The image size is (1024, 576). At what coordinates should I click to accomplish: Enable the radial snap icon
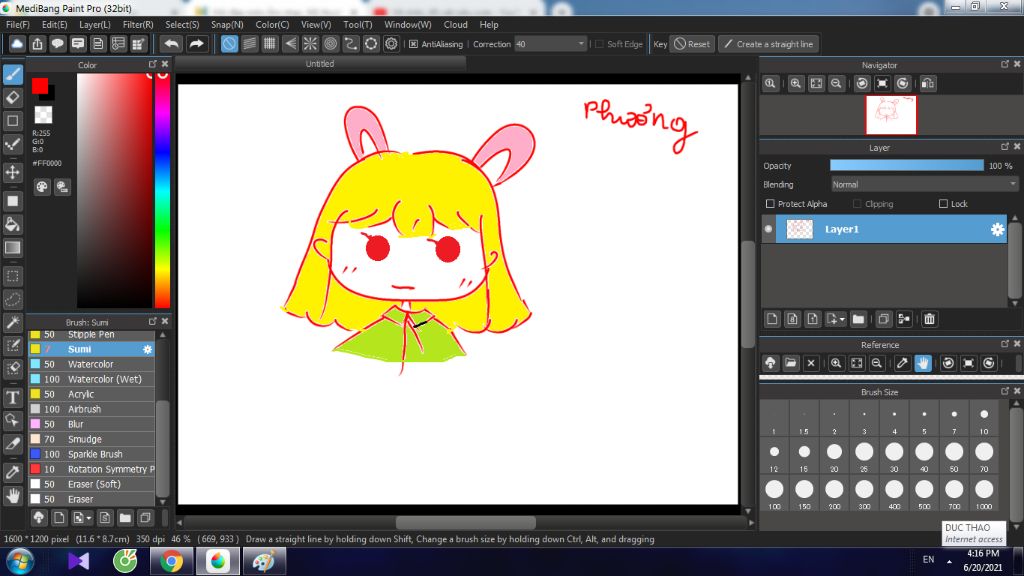coord(310,44)
